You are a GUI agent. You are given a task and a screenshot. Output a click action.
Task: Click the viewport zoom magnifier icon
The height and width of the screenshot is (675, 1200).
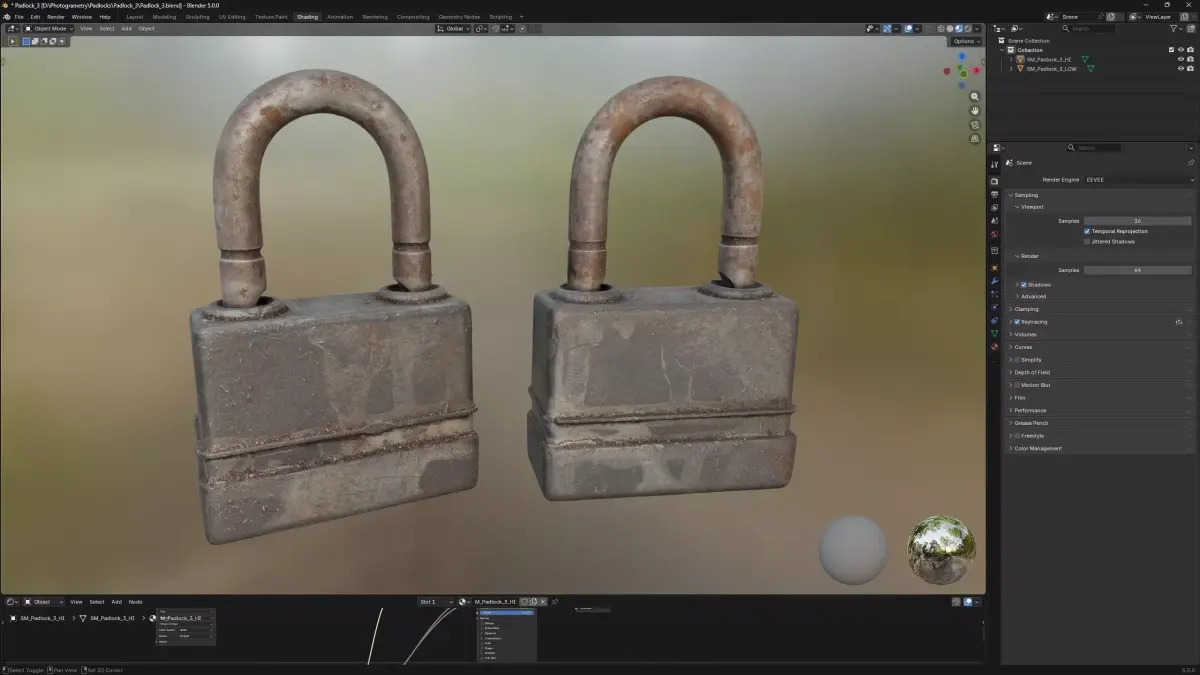(x=975, y=97)
